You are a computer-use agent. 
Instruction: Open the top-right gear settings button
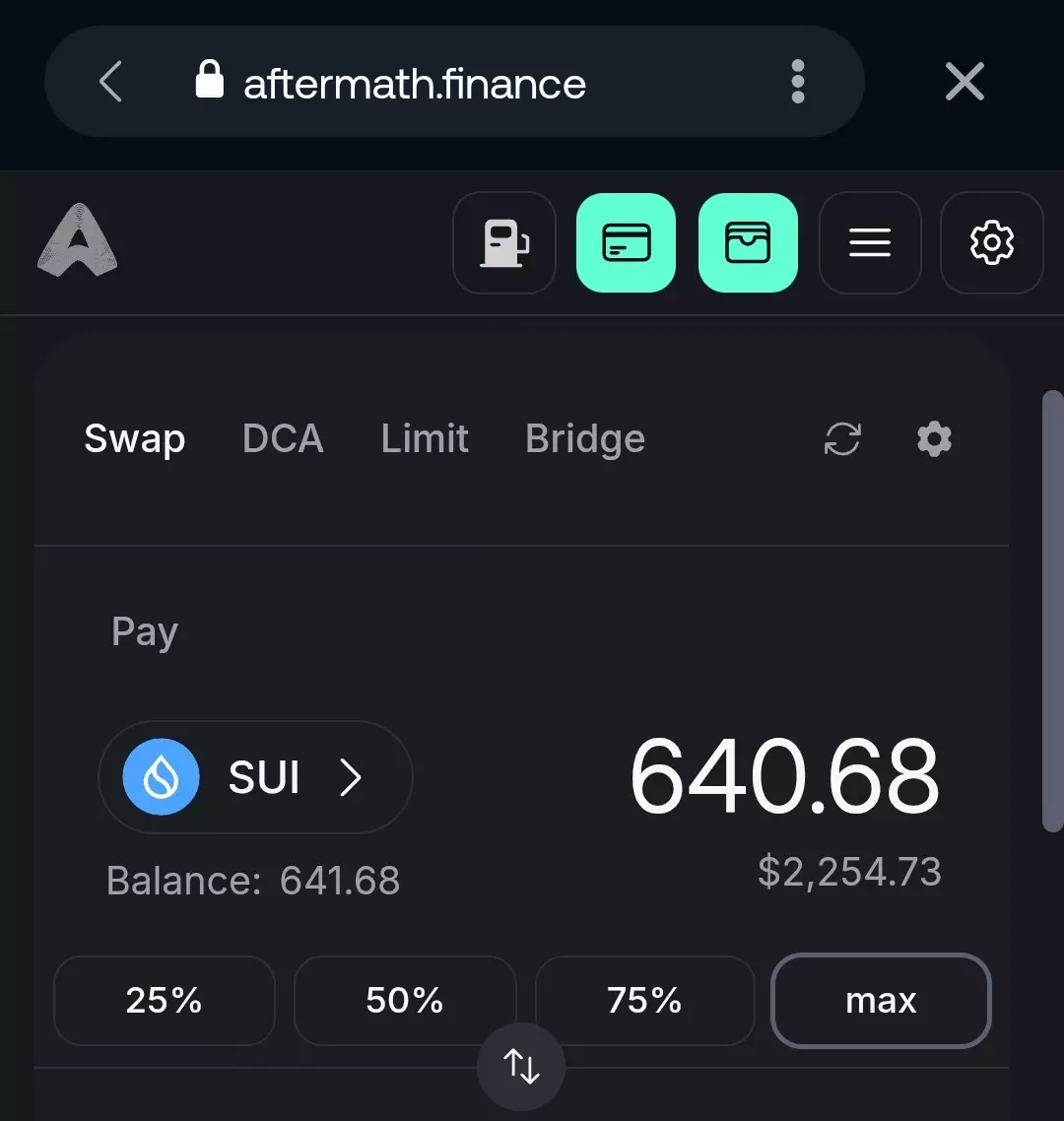[x=991, y=243]
